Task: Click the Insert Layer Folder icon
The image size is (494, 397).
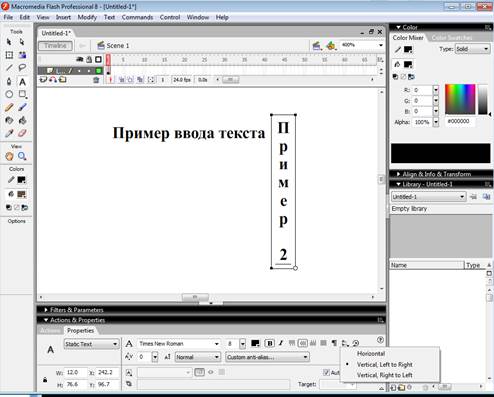Action: click(x=63, y=80)
